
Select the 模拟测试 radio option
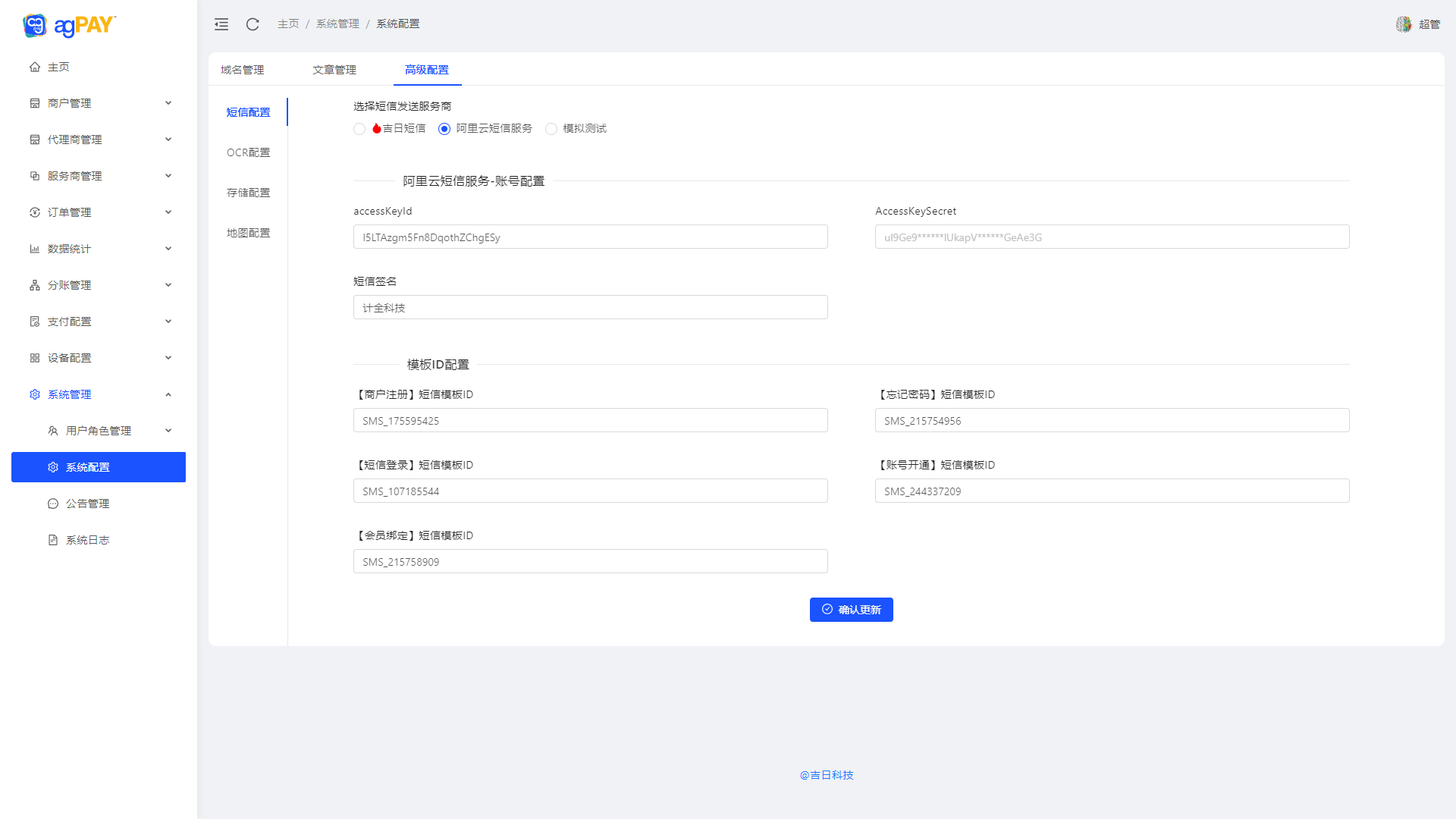coord(551,129)
